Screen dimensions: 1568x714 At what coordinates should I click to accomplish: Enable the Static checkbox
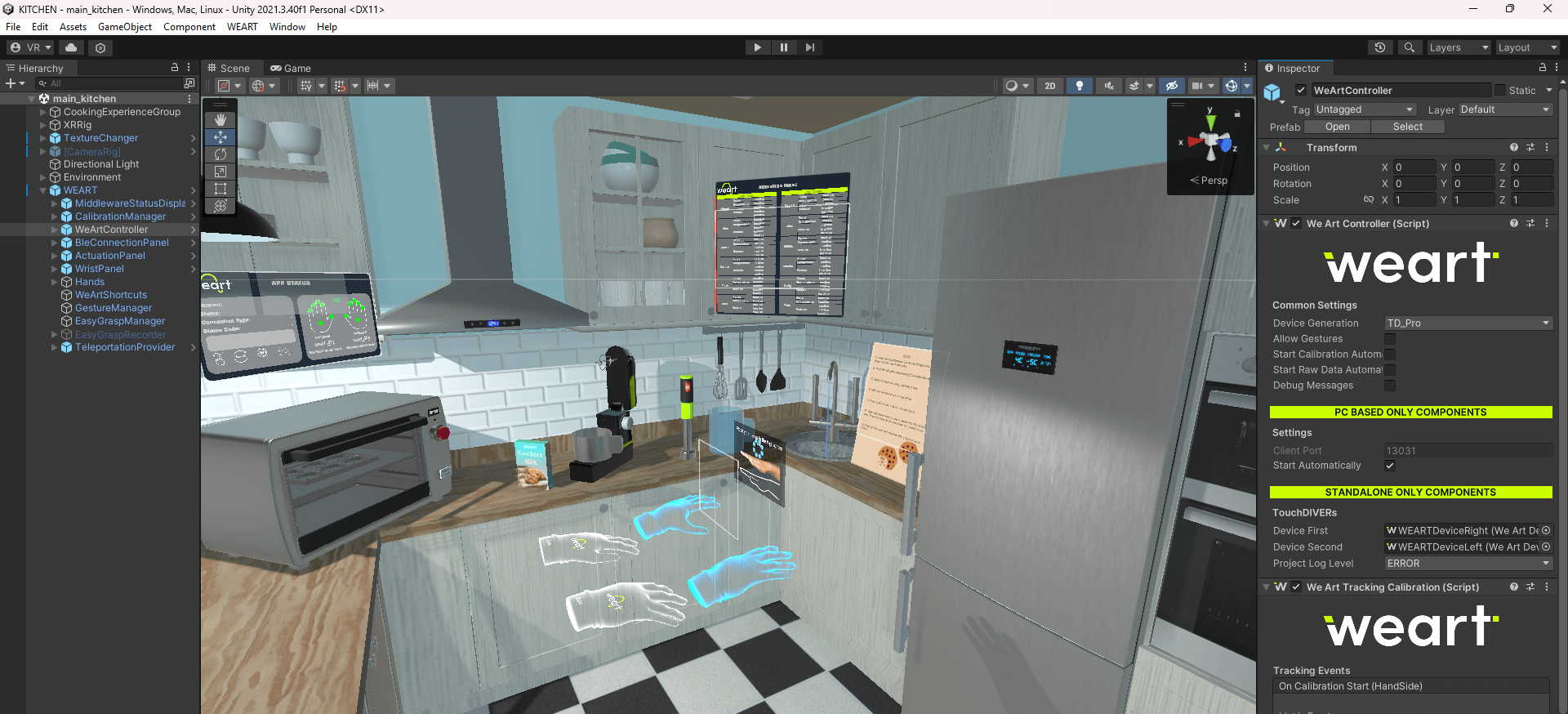pos(1500,91)
